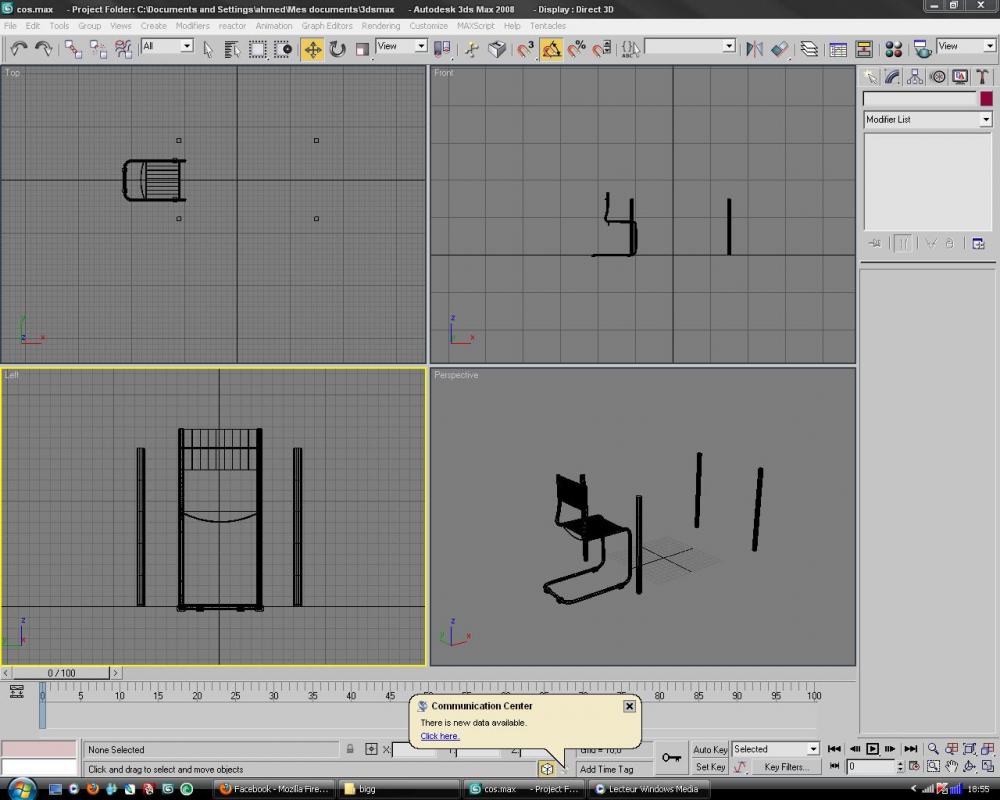The image size is (1000, 800).
Task: Click the object name input field
Action: [919, 99]
